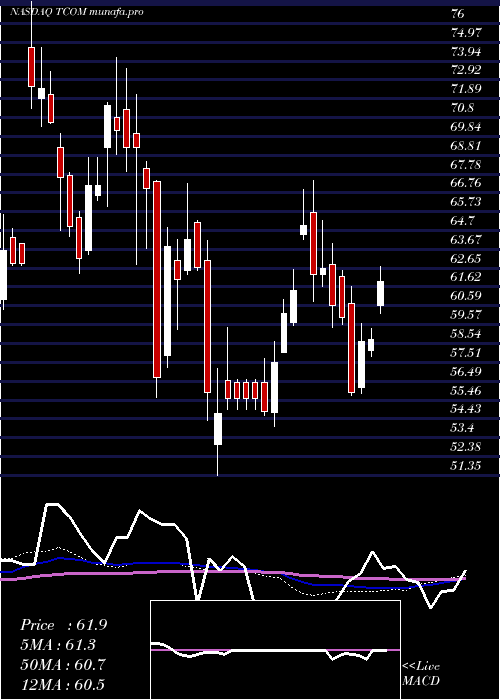Click the 72.92 price axis label
This screenshot has height=700, width=500.
pos(467,70)
